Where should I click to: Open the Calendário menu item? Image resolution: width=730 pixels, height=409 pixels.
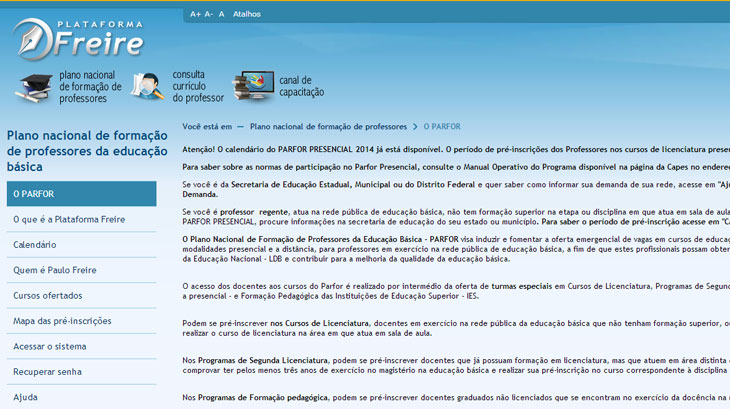click(x=34, y=245)
